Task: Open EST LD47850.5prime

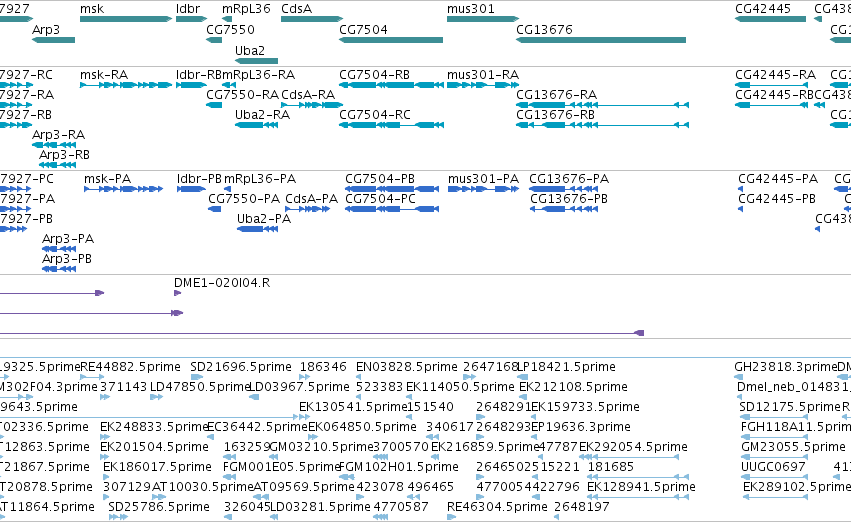Action: [x=200, y=387]
